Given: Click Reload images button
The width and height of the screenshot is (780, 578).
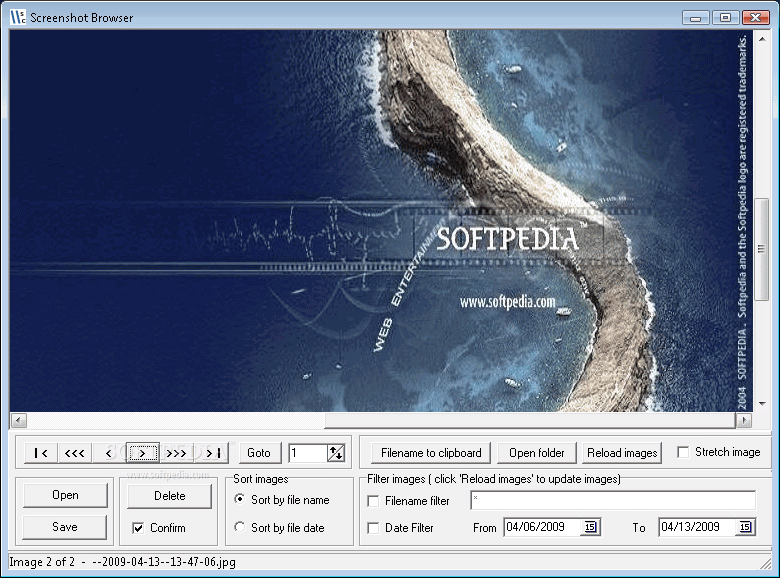Looking at the screenshot, I should (x=622, y=453).
